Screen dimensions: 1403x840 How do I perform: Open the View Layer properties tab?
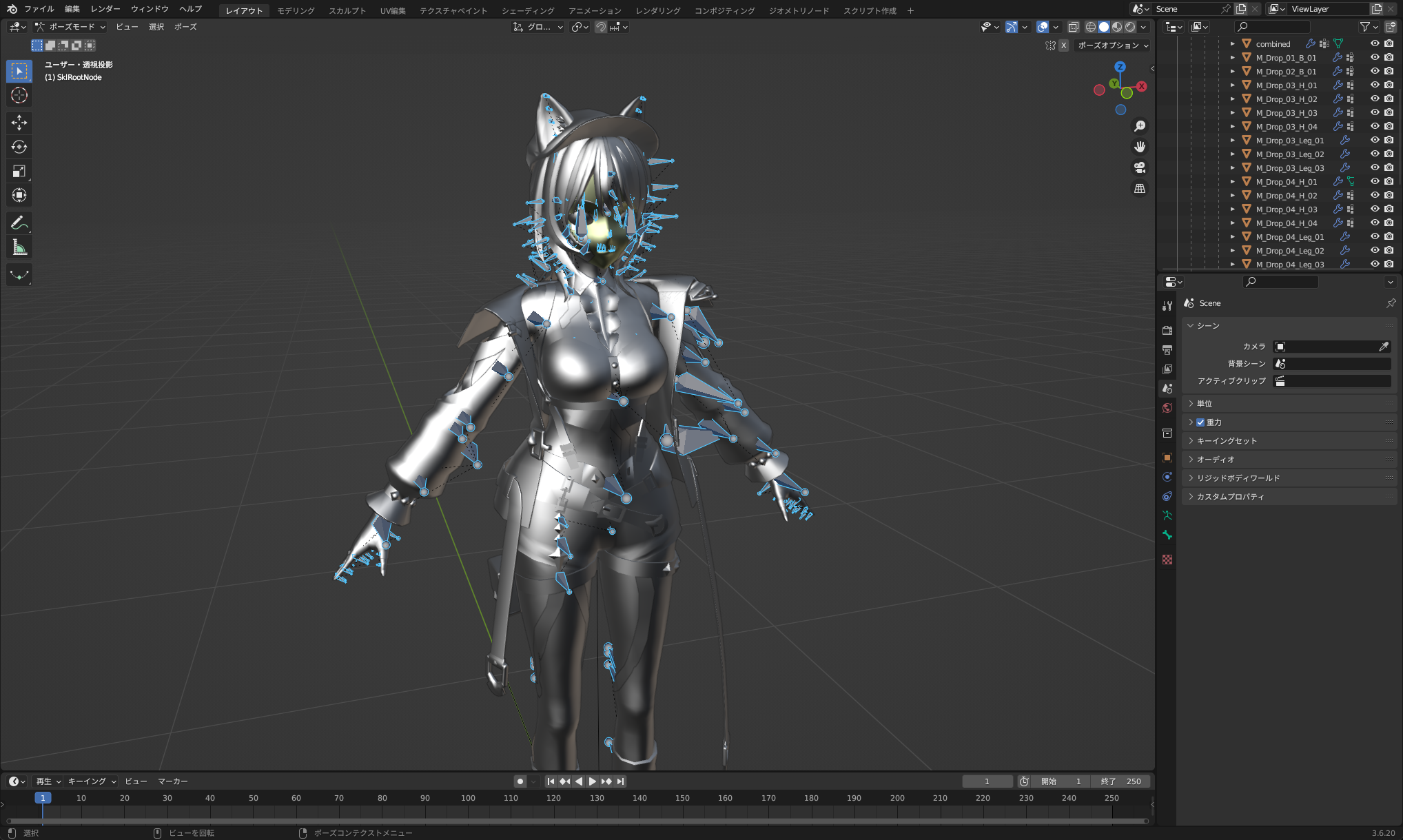[1167, 369]
